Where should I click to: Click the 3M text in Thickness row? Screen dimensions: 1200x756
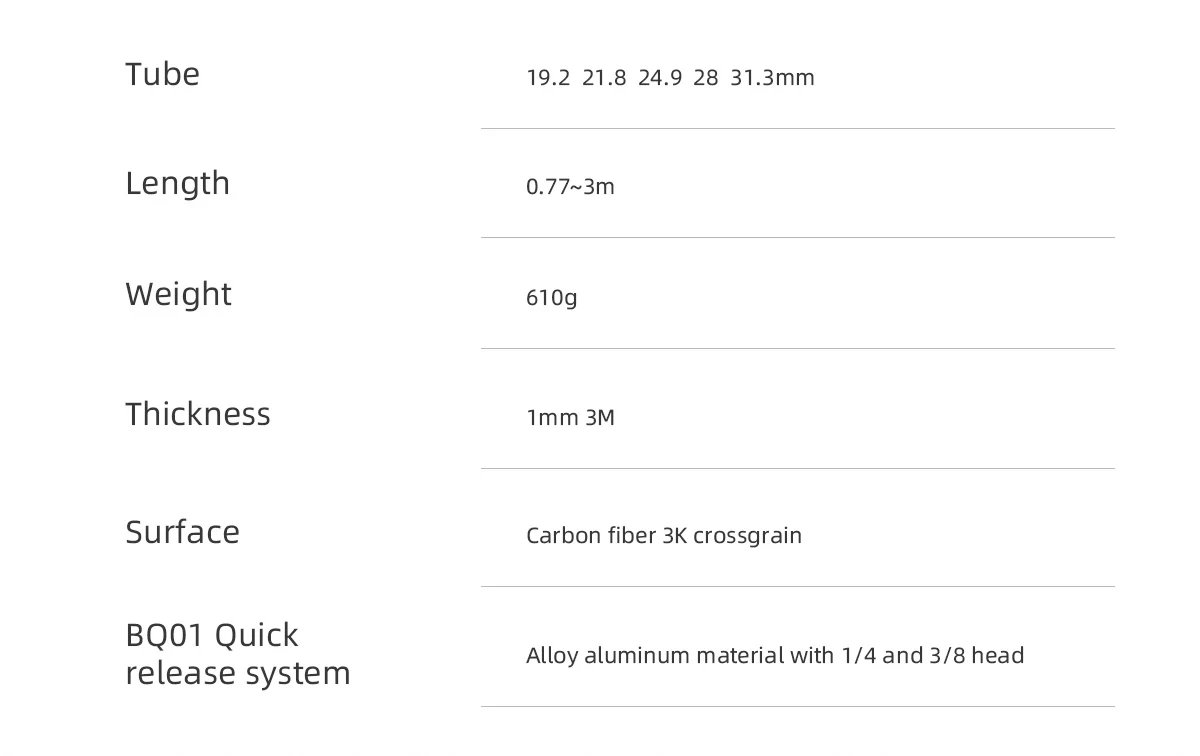coord(600,418)
